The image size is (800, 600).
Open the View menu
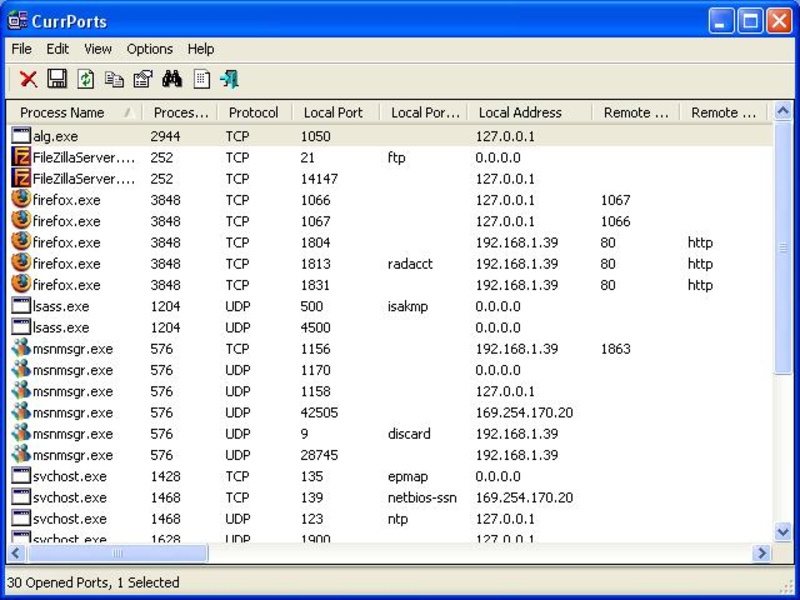(x=98, y=49)
